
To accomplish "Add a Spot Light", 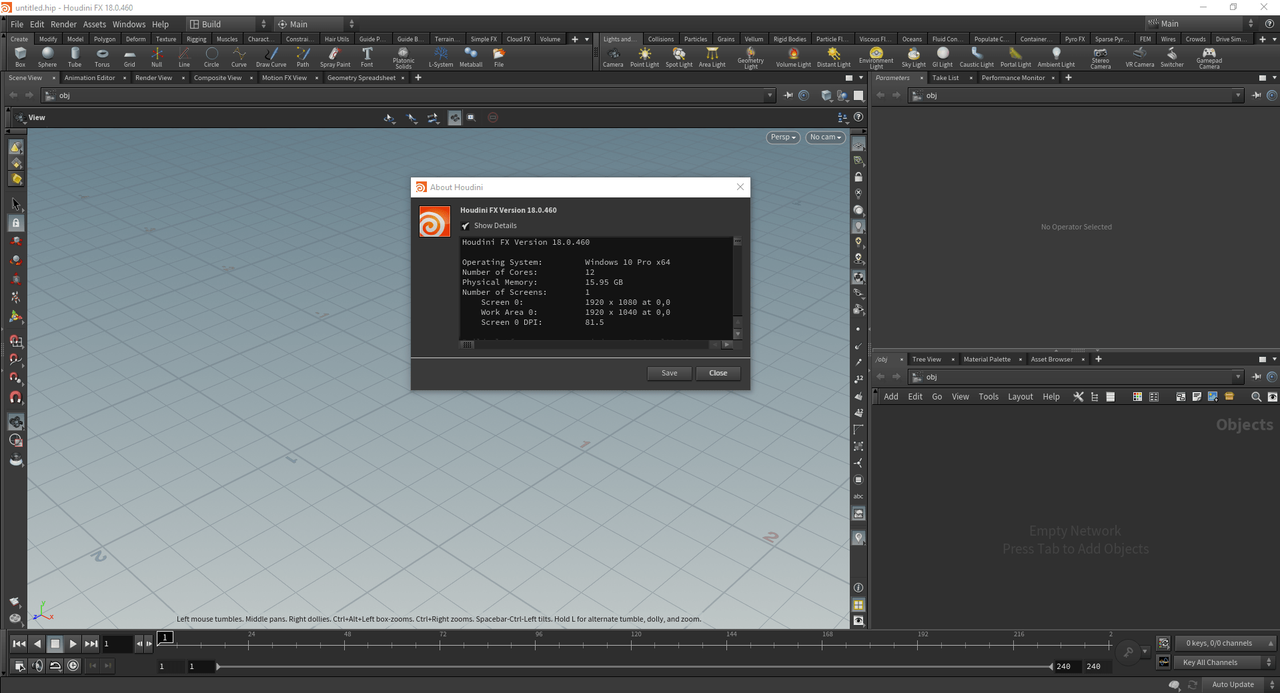I will click(679, 57).
